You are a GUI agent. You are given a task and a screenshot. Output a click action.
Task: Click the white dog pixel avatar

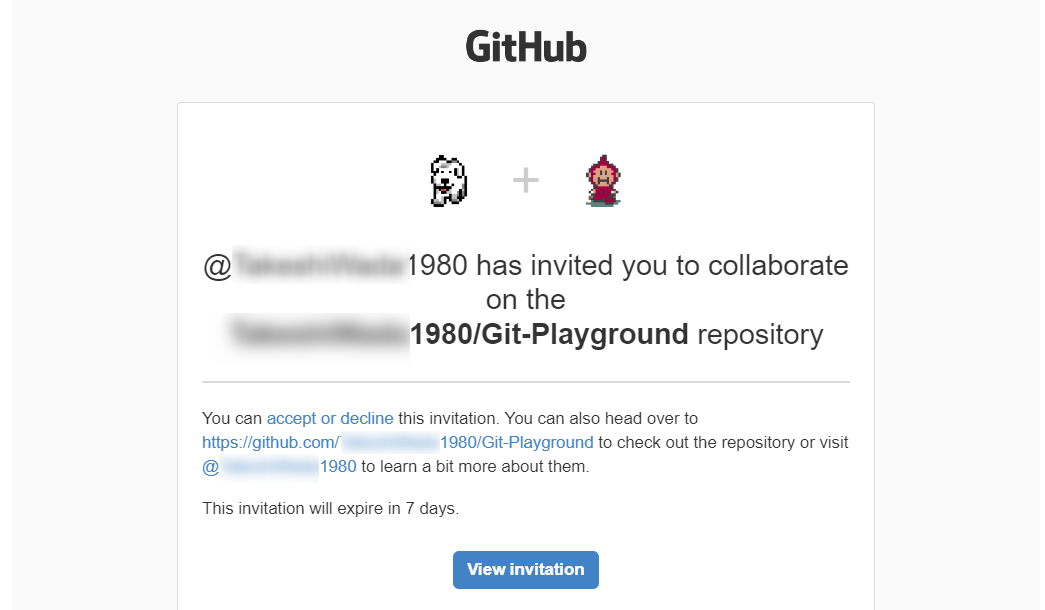click(447, 181)
